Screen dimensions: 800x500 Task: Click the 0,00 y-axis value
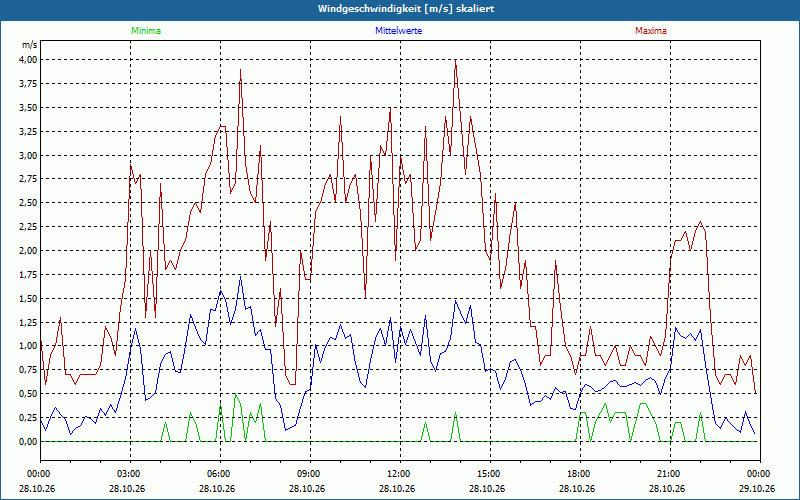pos(28,442)
